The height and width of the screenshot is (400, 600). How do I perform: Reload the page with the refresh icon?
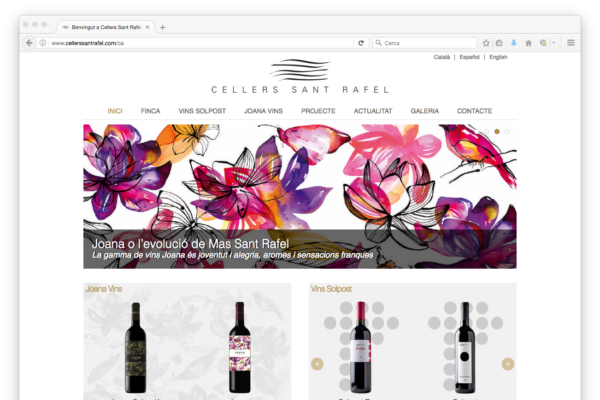point(361,43)
